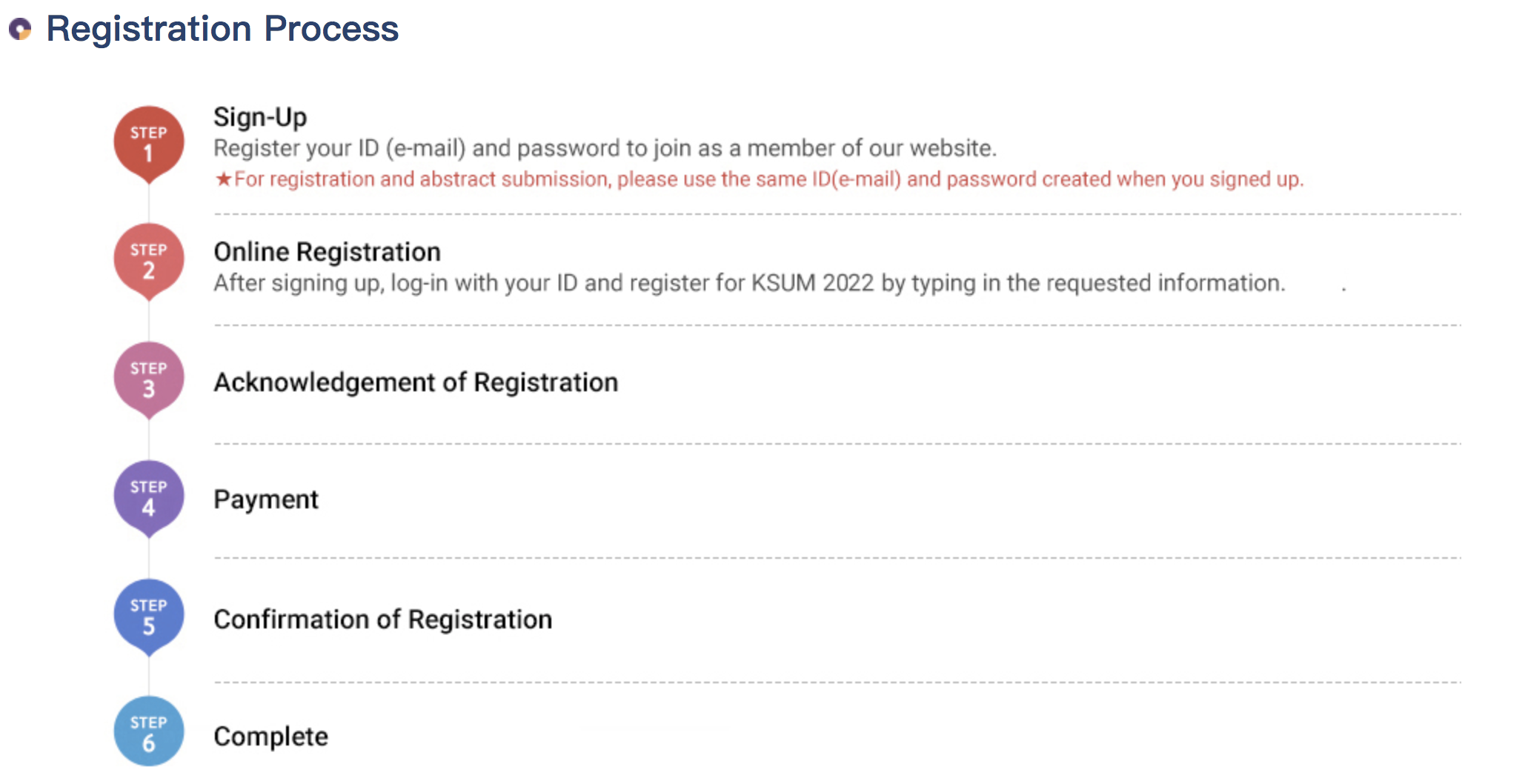Click the light blue Step 6 badge
Image resolution: width=1525 pixels, height=784 pixels.
tap(148, 732)
